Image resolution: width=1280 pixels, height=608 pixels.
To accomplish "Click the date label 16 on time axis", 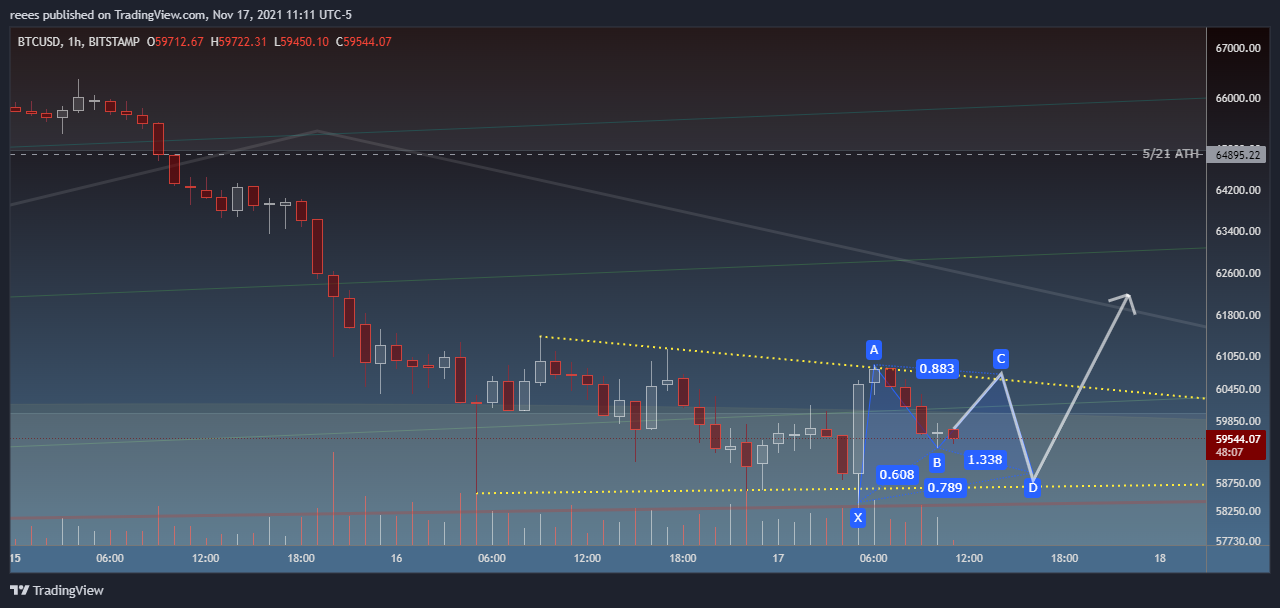I will pyautogui.click(x=396, y=558).
